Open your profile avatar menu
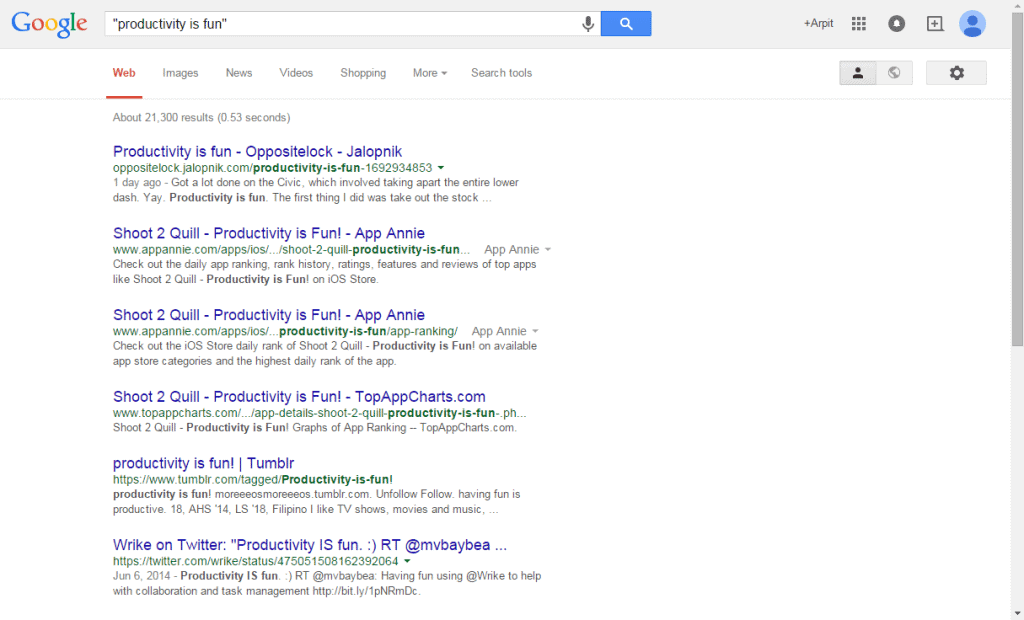The image size is (1024, 620). pyautogui.click(x=972, y=22)
